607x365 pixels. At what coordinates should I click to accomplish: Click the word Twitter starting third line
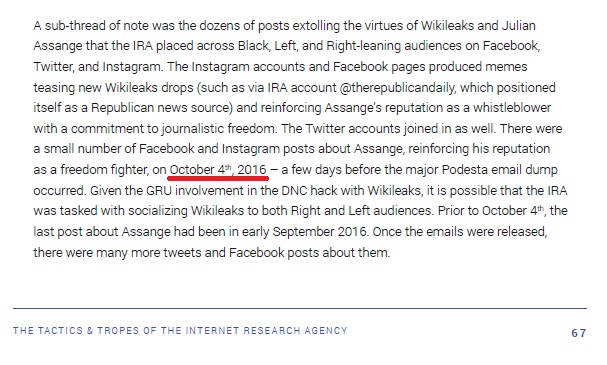(x=52, y=67)
